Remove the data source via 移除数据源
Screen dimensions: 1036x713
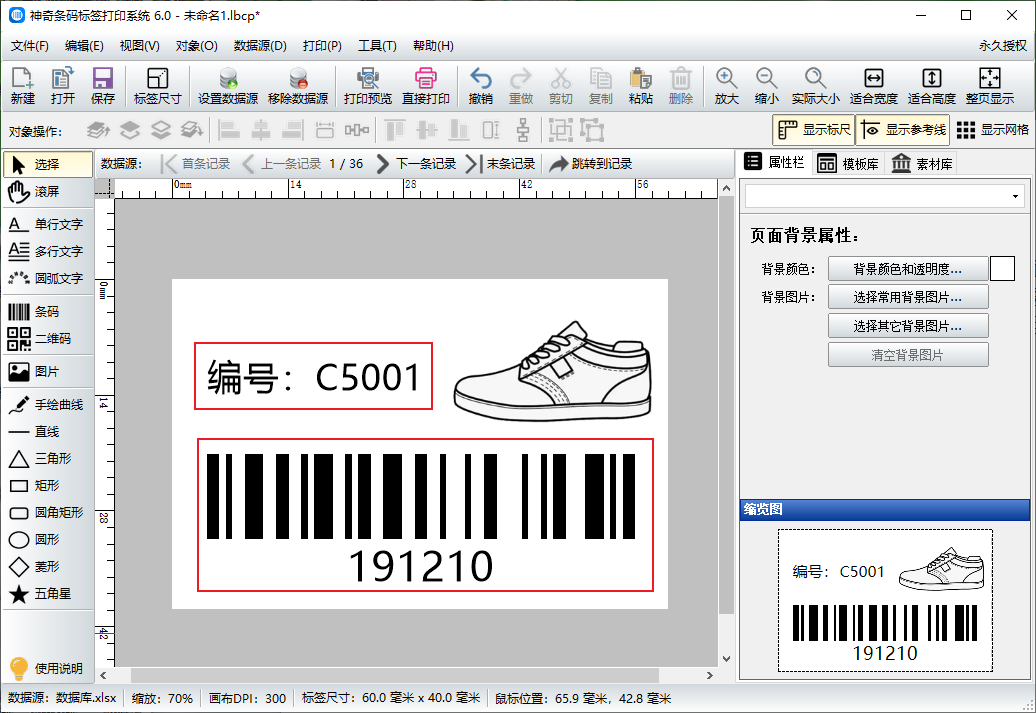pyautogui.click(x=298, y=86)
